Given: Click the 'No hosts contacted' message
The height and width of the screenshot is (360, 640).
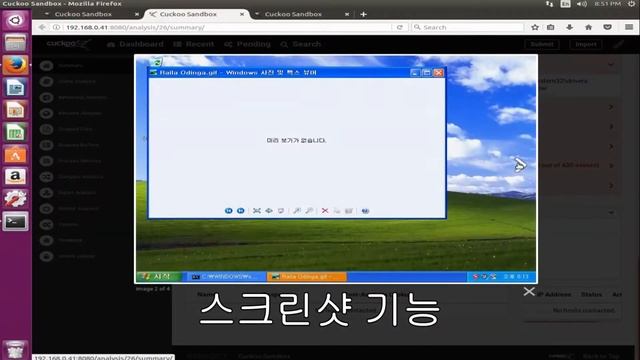Looking at the screenshot, I should (583, 310).
